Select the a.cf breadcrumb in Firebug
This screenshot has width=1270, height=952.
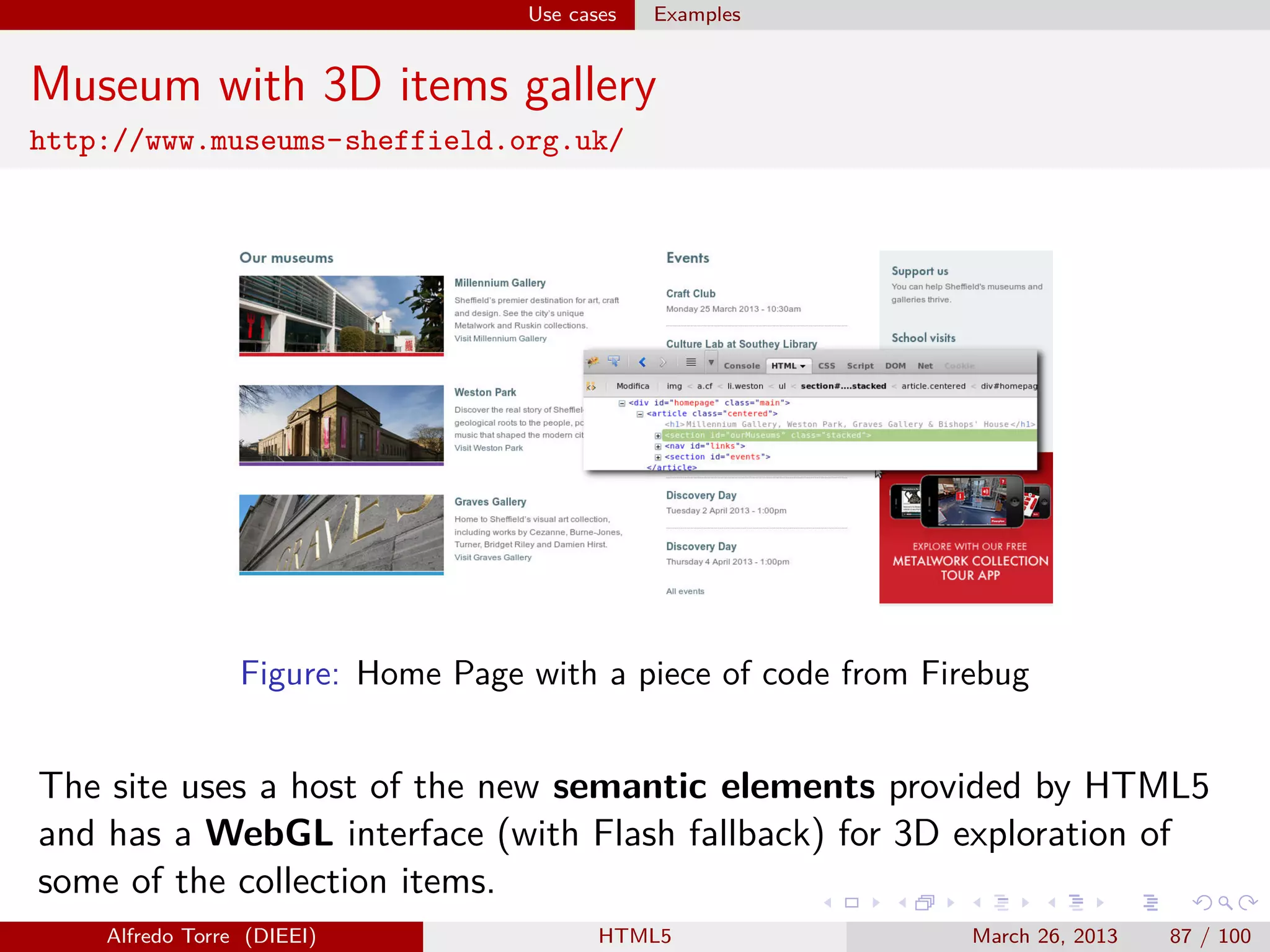704,386
